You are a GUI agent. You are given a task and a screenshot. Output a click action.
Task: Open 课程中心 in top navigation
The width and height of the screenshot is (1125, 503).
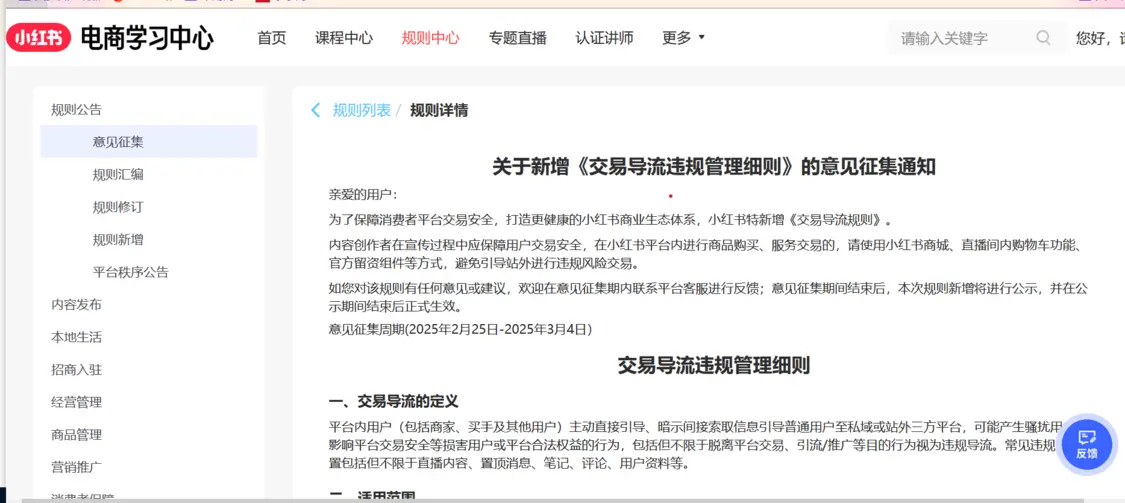click(x=344, y=38)
